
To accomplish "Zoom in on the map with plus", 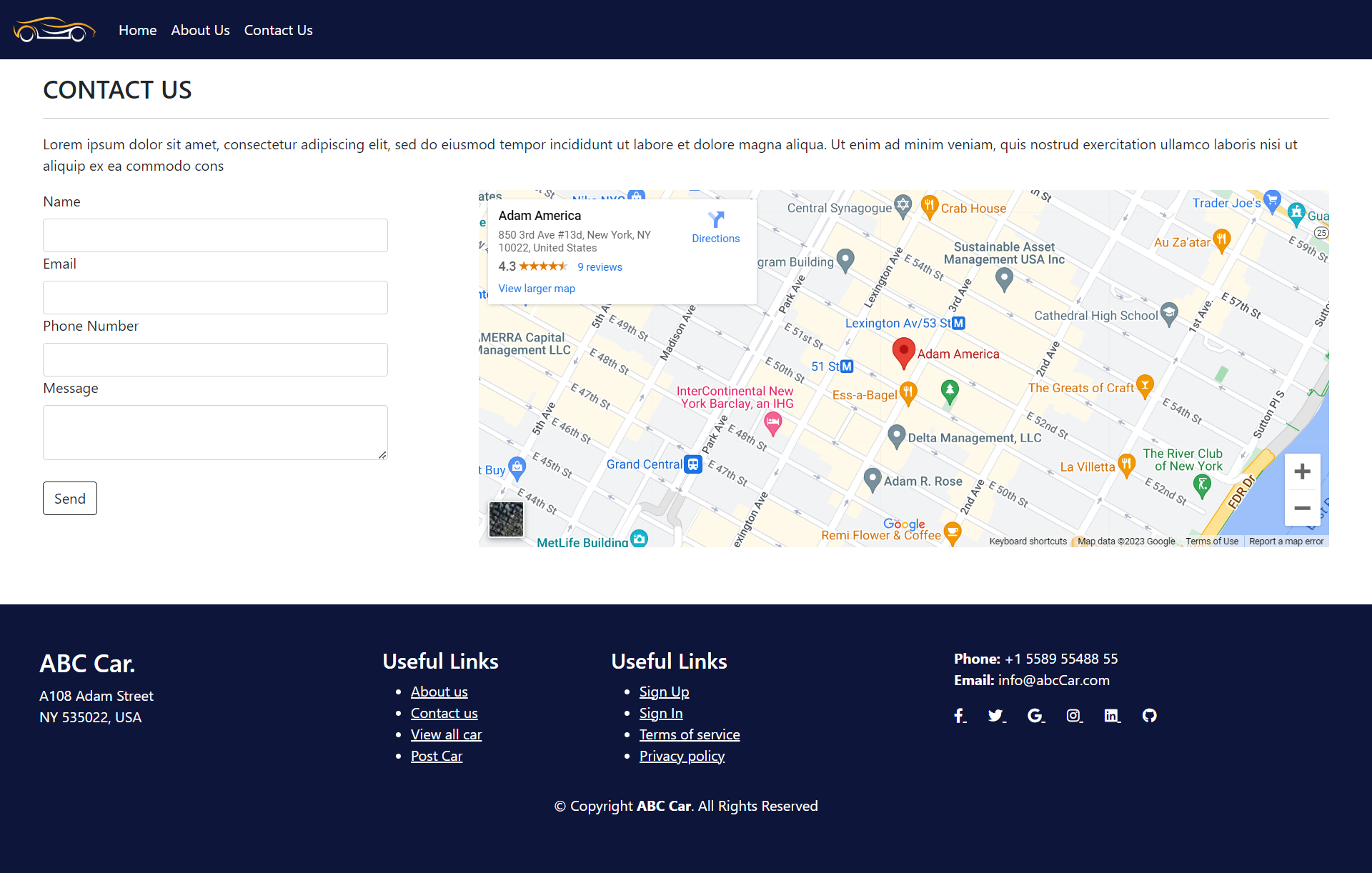I will (1302, 472).
